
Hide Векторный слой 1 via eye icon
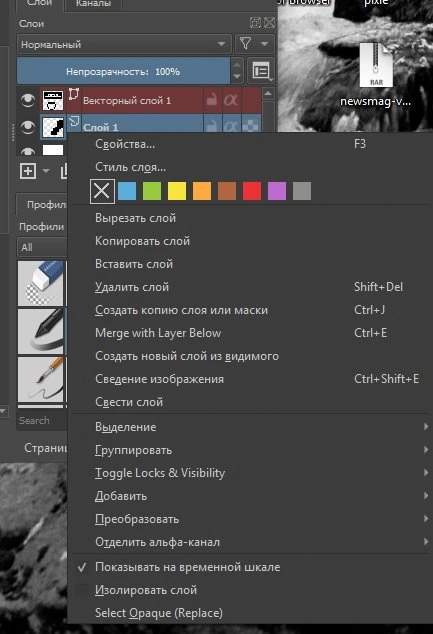27,99
